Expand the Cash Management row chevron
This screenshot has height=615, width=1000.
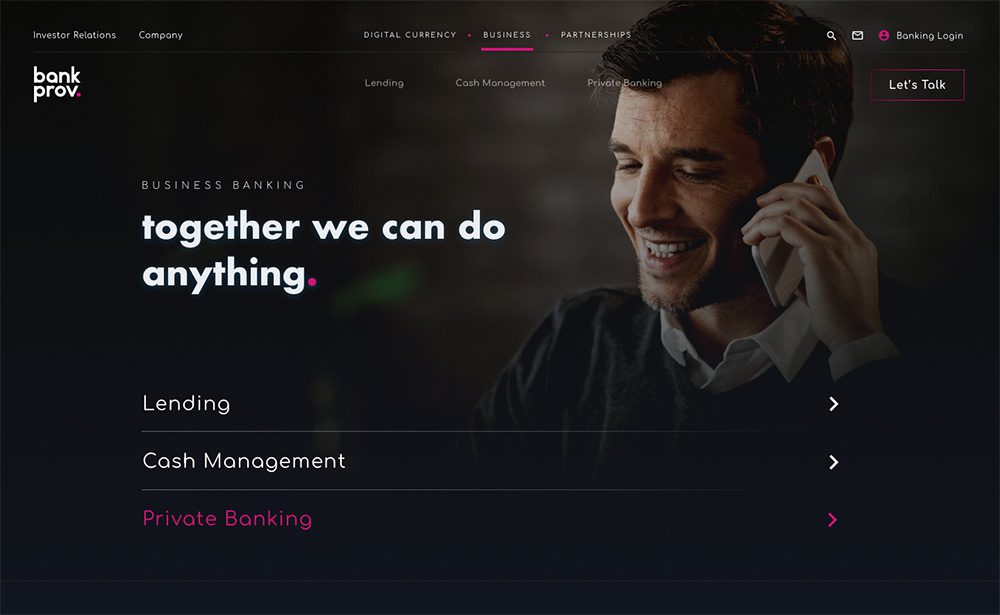pyautogui.click(x=833, y=462)
